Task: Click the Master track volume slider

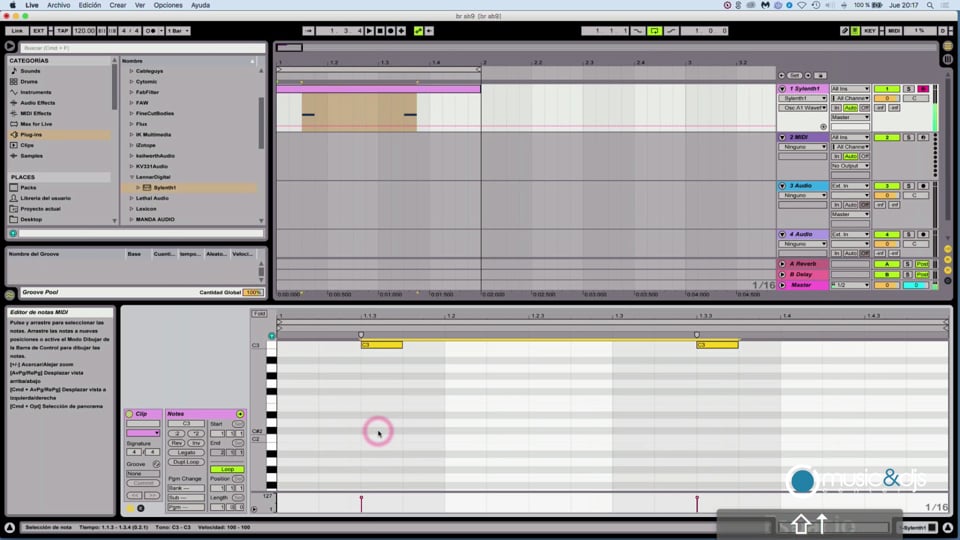Action: [x=887, y=285]
